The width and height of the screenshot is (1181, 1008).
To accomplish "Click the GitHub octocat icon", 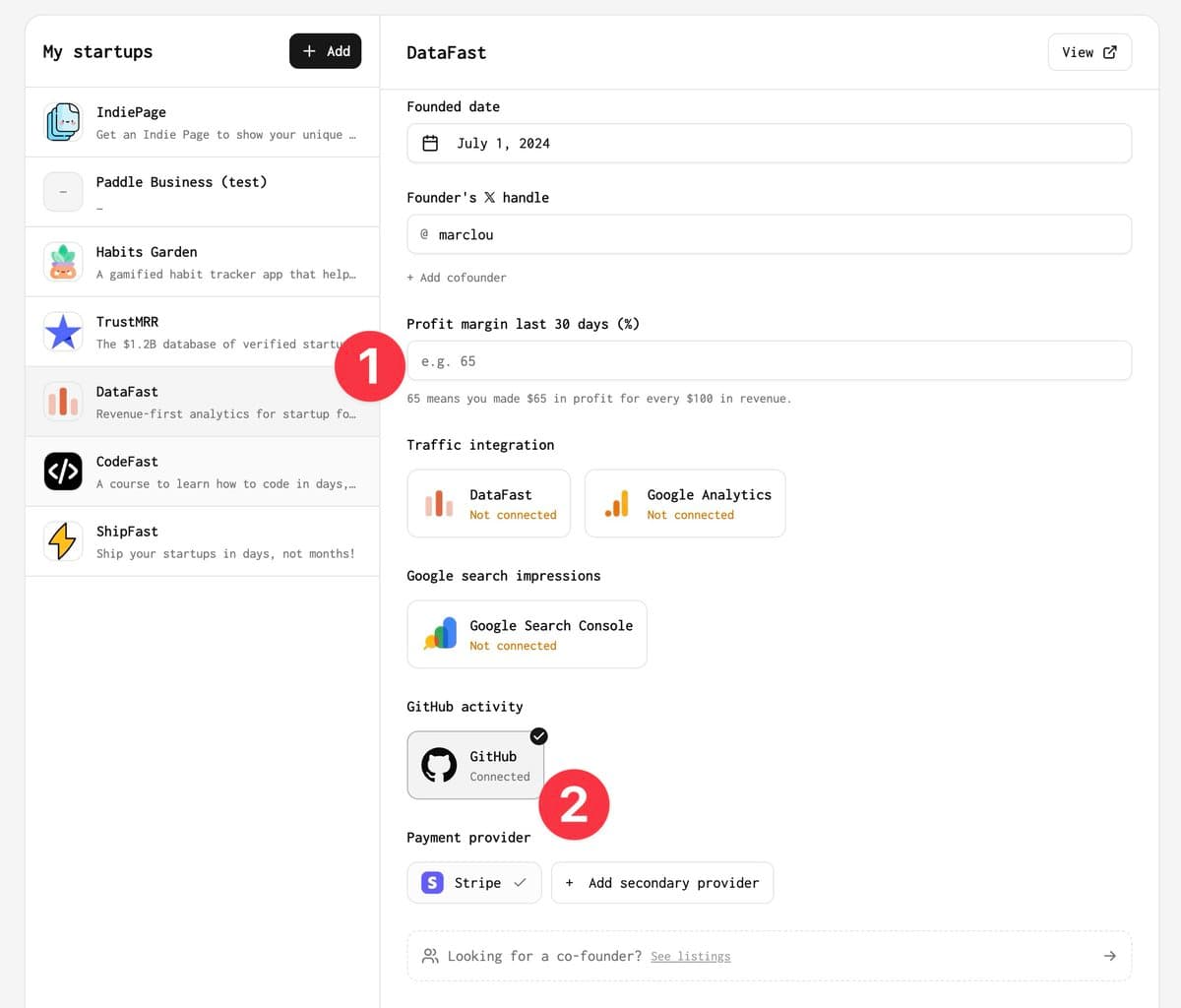I will coord(439,765).
